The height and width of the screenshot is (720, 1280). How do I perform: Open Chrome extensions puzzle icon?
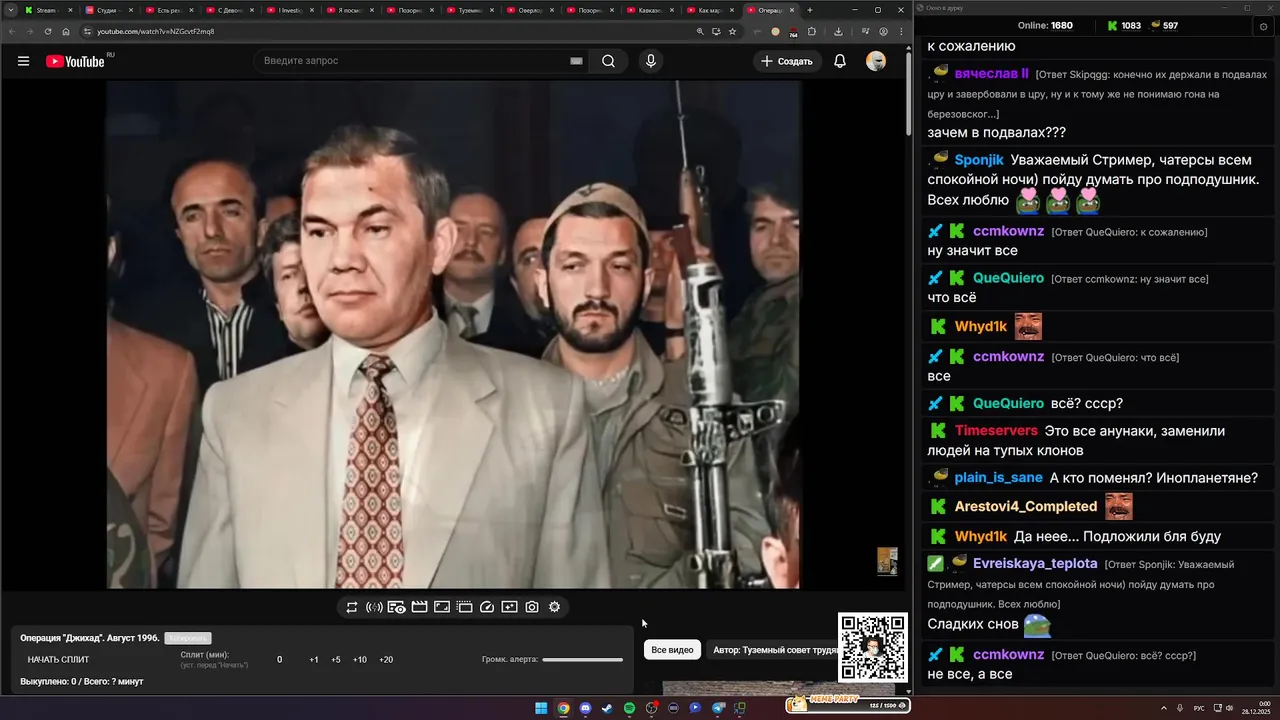811,31
